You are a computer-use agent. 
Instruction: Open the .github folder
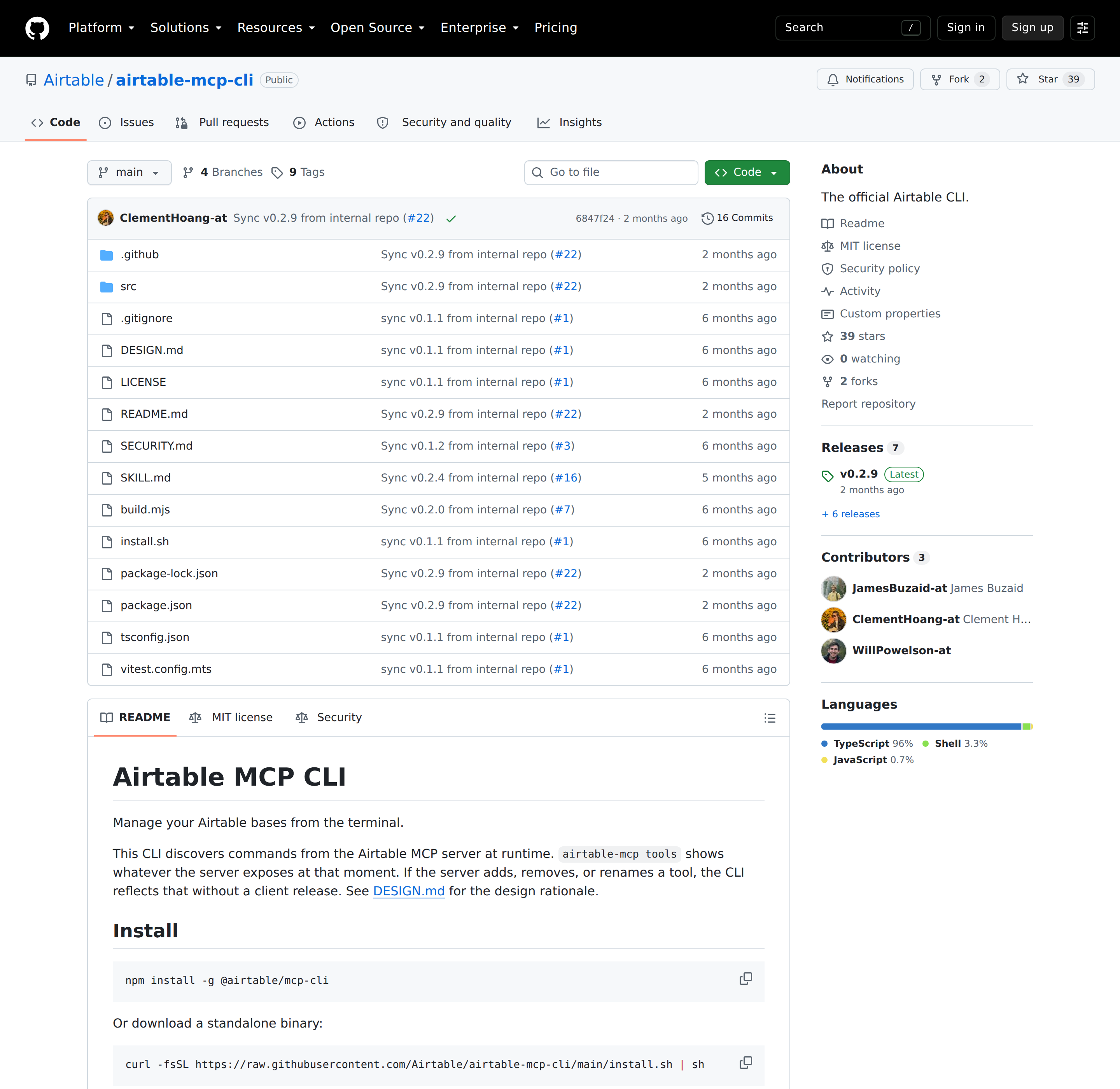click(140, 254)
